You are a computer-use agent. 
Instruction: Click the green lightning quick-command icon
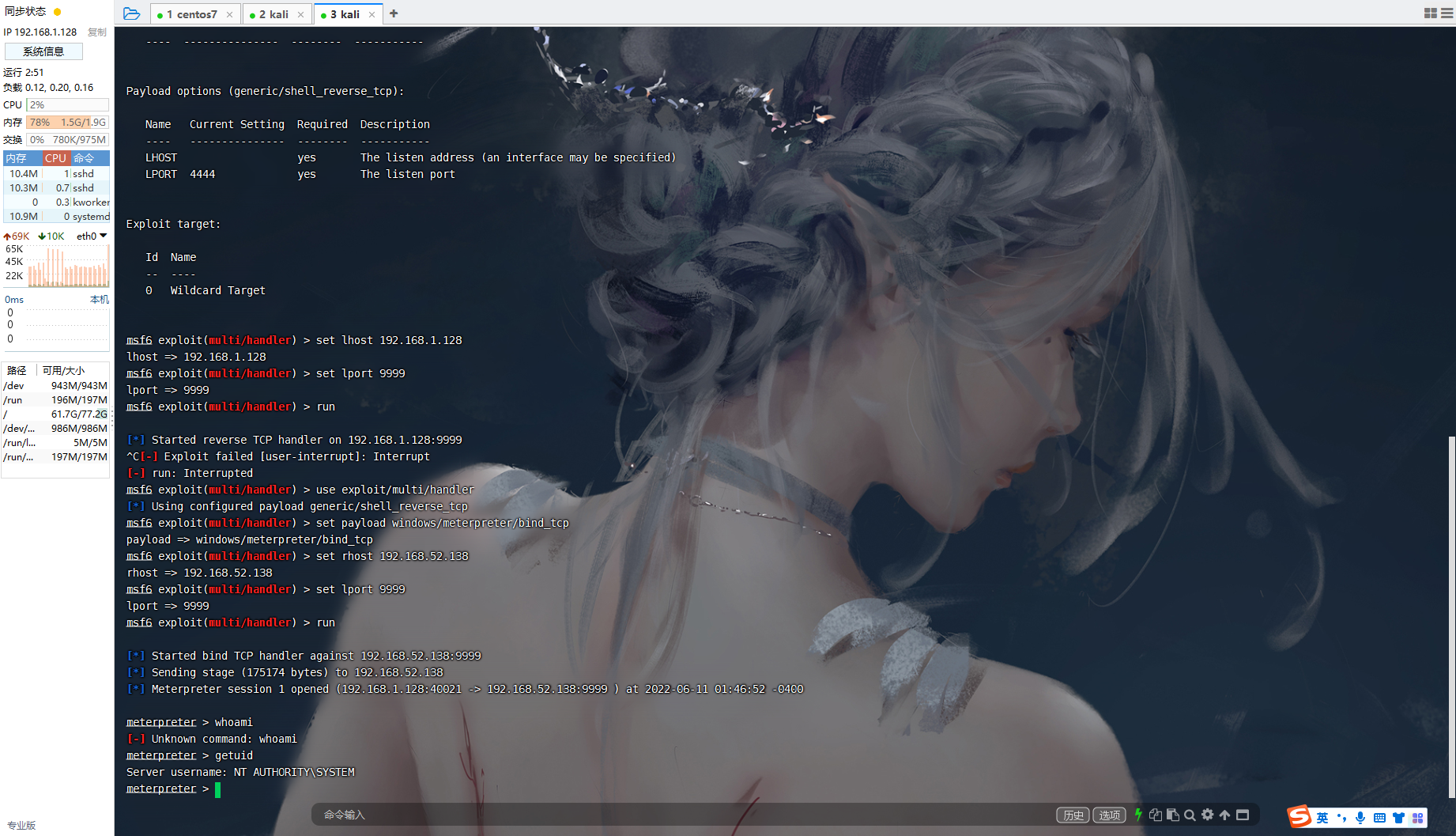(1138, 814)
